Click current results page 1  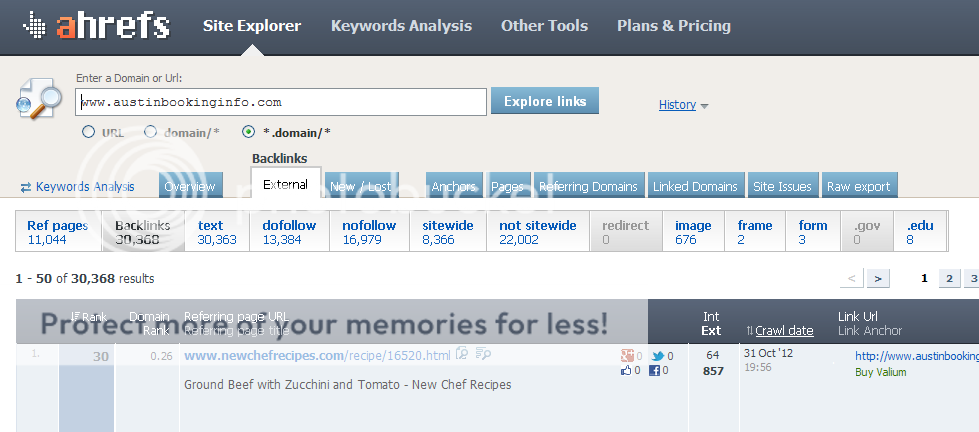tap(925, 278)
